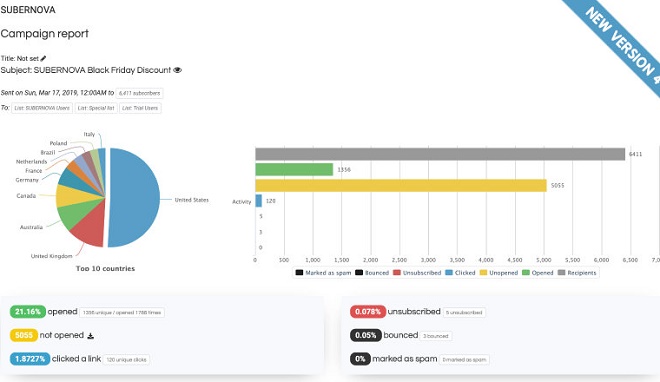
Task: Toggle Unsubscribed series in chart legend
Action: 417,273
